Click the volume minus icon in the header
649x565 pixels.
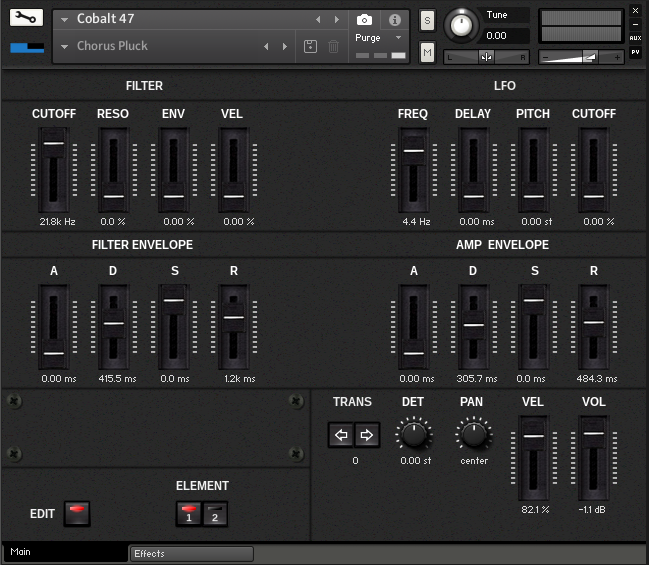[x=546, y=58]
